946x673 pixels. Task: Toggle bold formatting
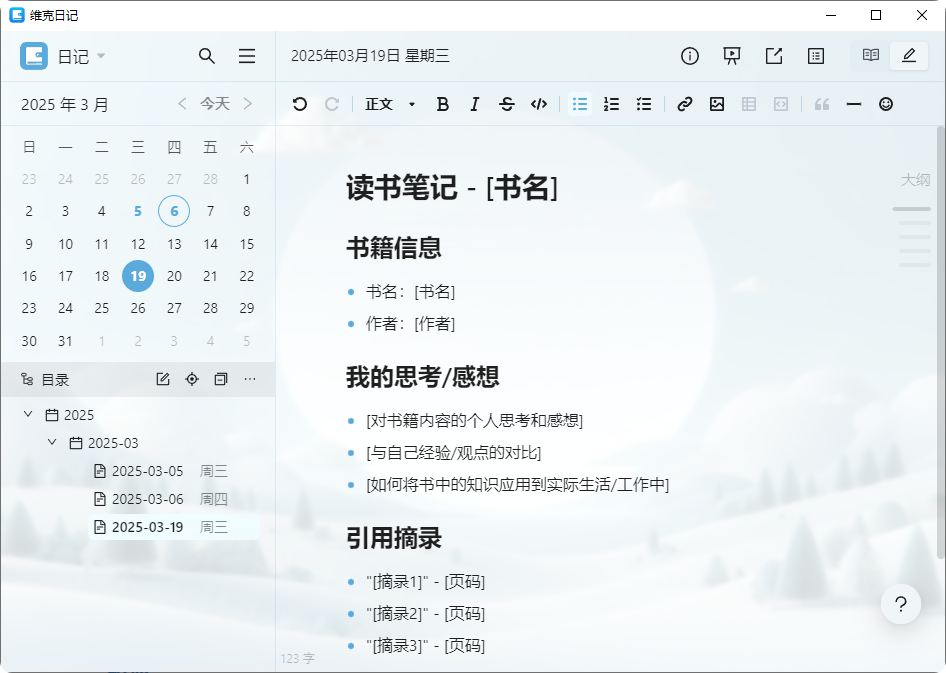442,103
